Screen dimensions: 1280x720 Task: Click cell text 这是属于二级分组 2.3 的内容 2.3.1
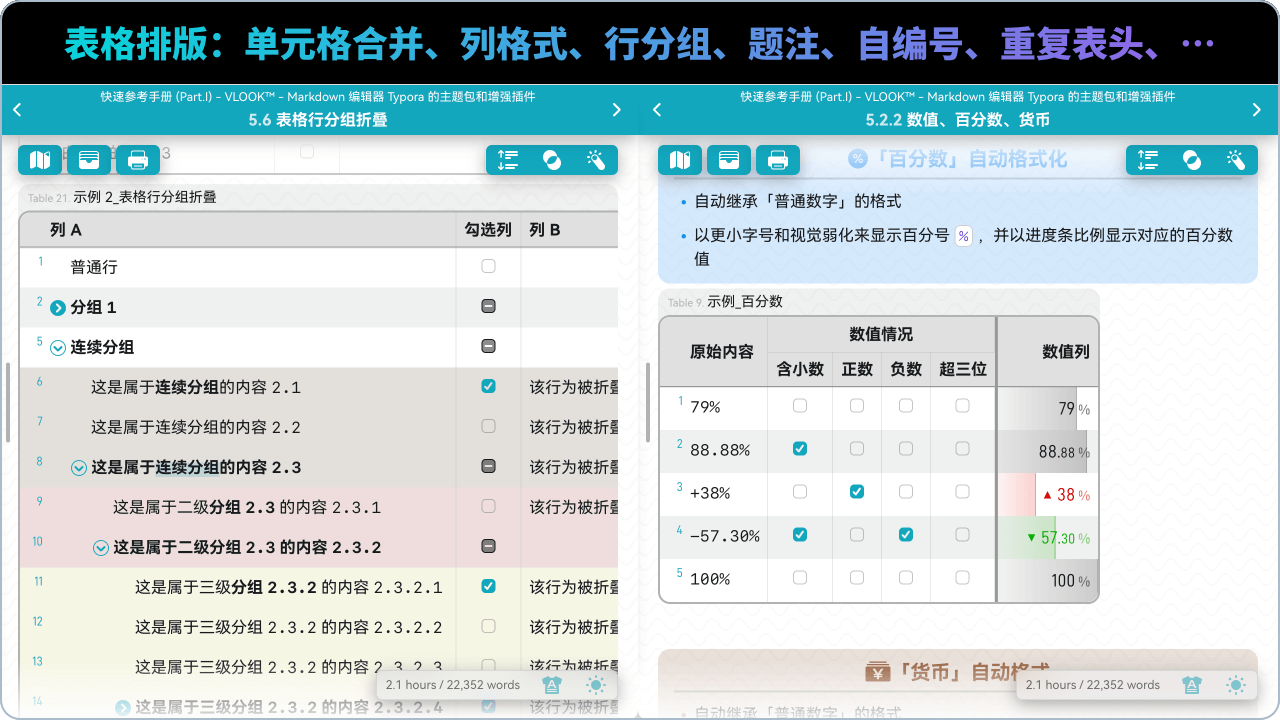[247, 507]
